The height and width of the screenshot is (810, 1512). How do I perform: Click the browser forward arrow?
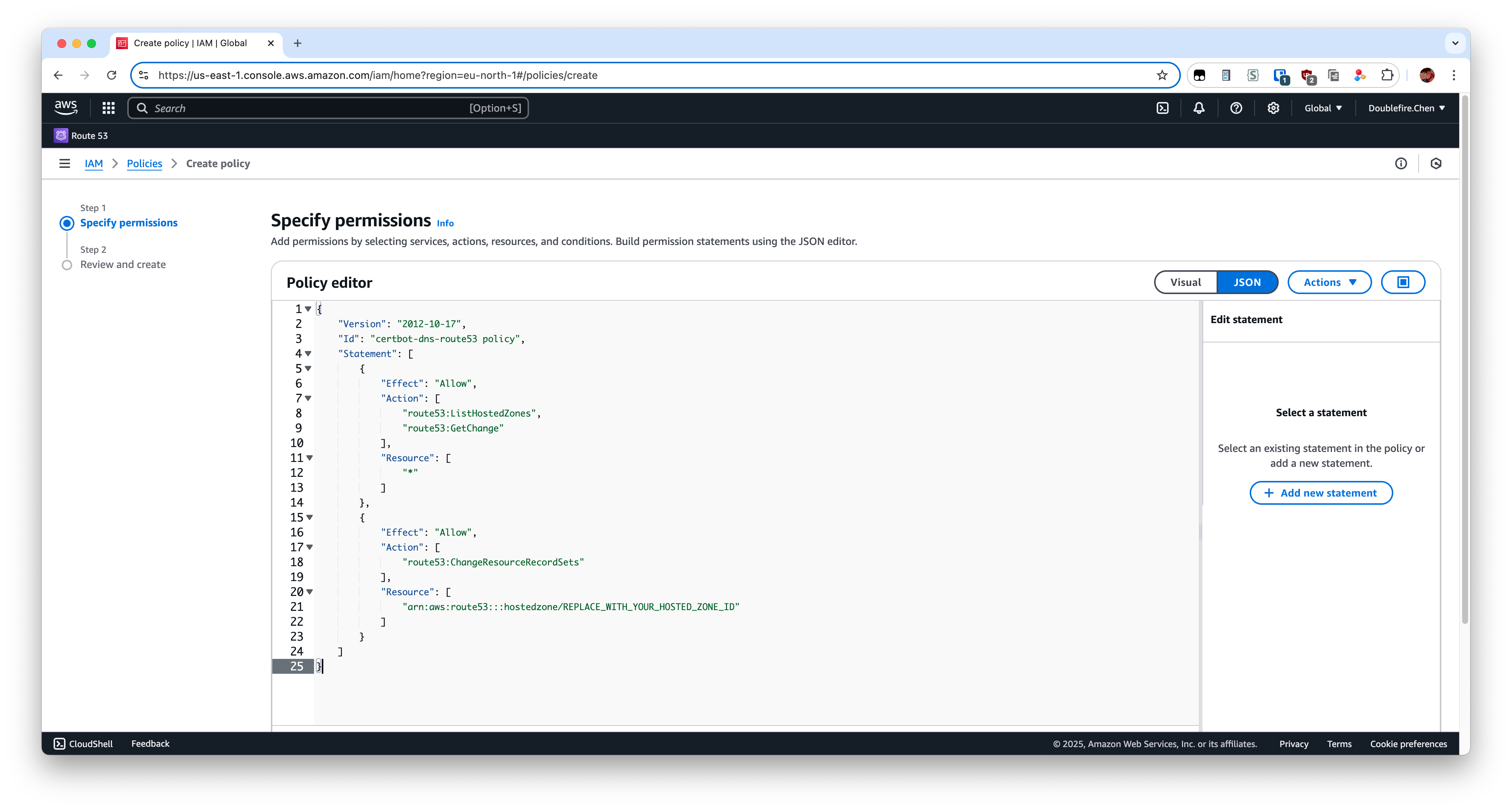(84, 75)
